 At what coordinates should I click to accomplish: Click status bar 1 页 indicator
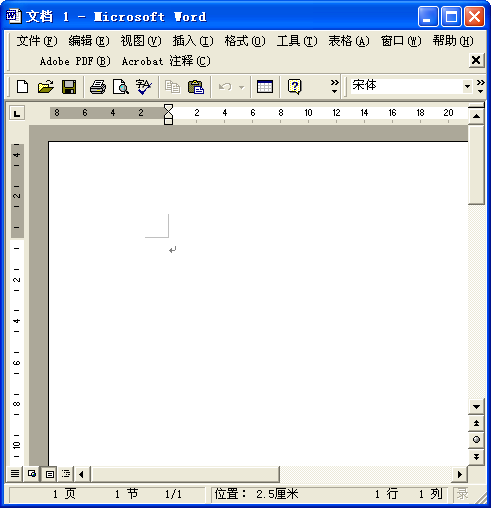(64, 494)
